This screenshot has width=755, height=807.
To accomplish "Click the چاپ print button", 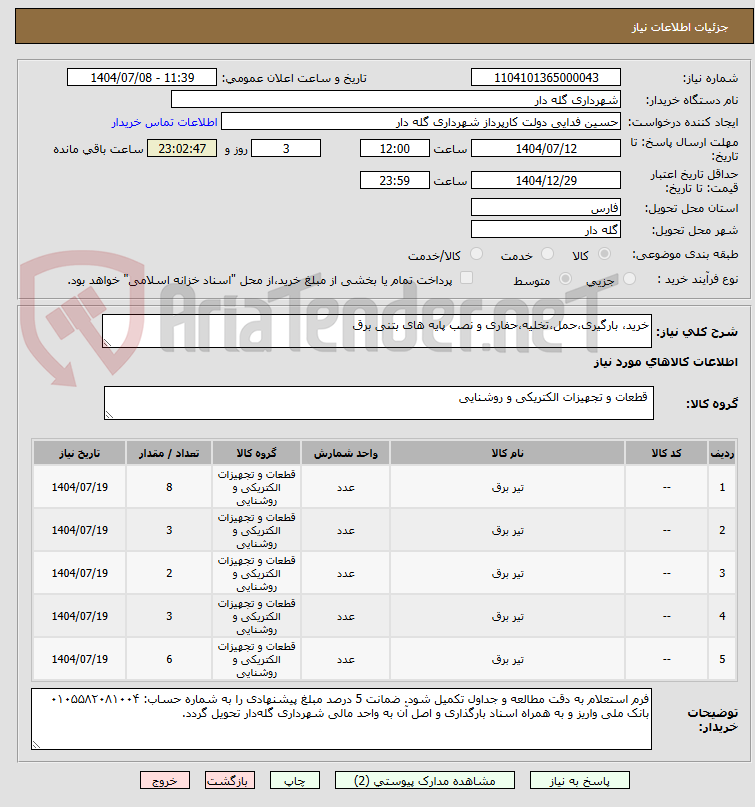I will coord(294,780).
